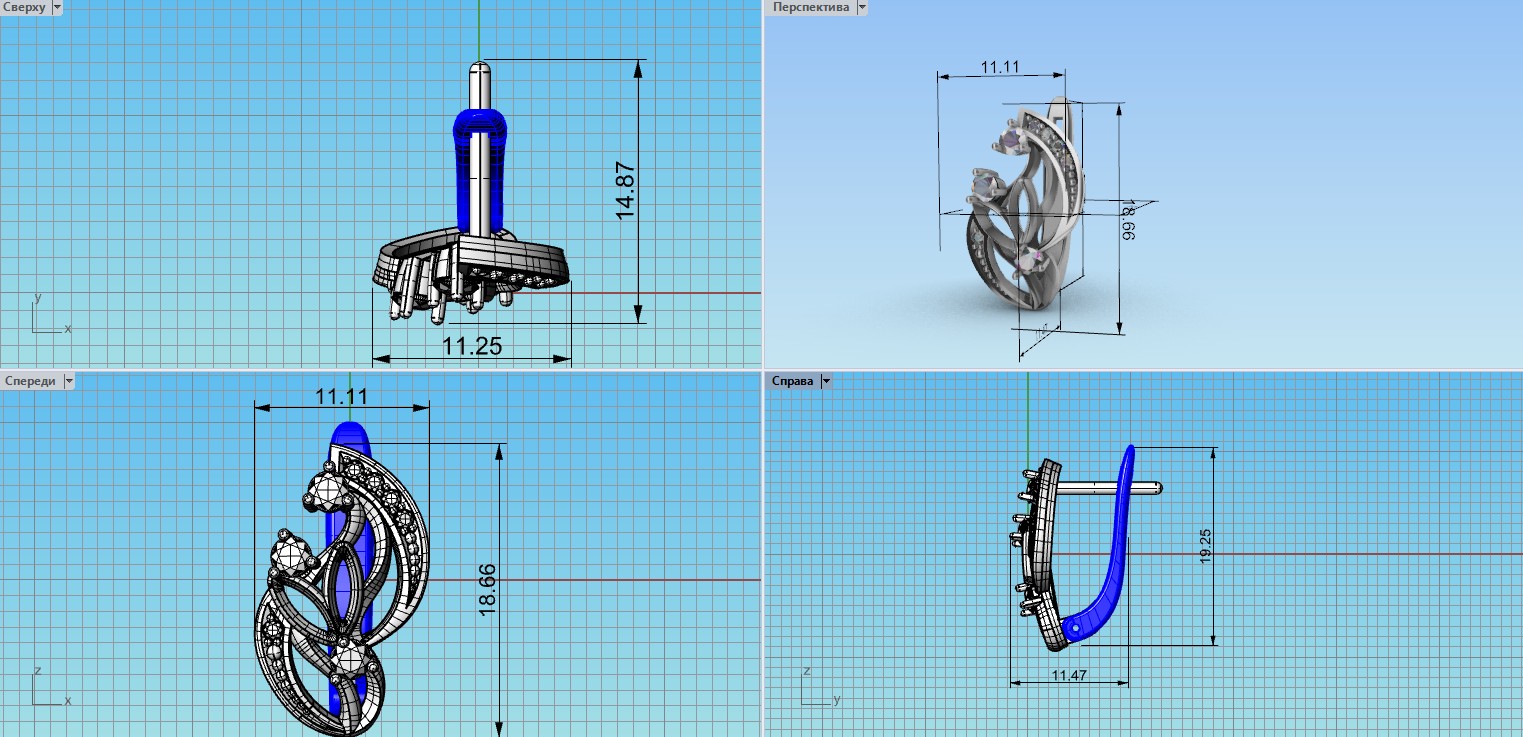This screenshot has width=1523, height=737.
Task: Click the ZY axis icon in Справа viewport
Action: click(x=810, y=689)
